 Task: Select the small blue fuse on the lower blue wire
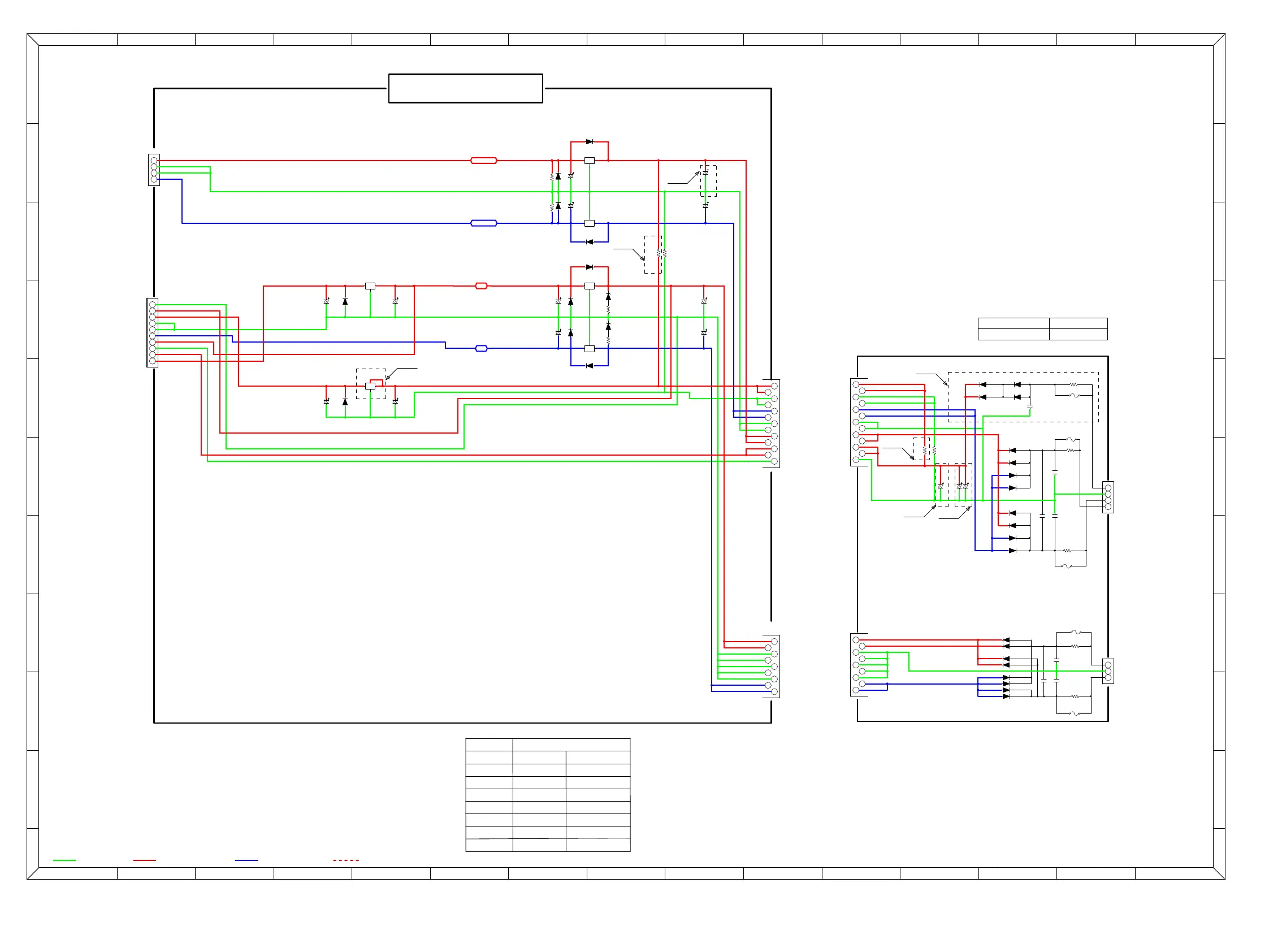coord(481,349)
